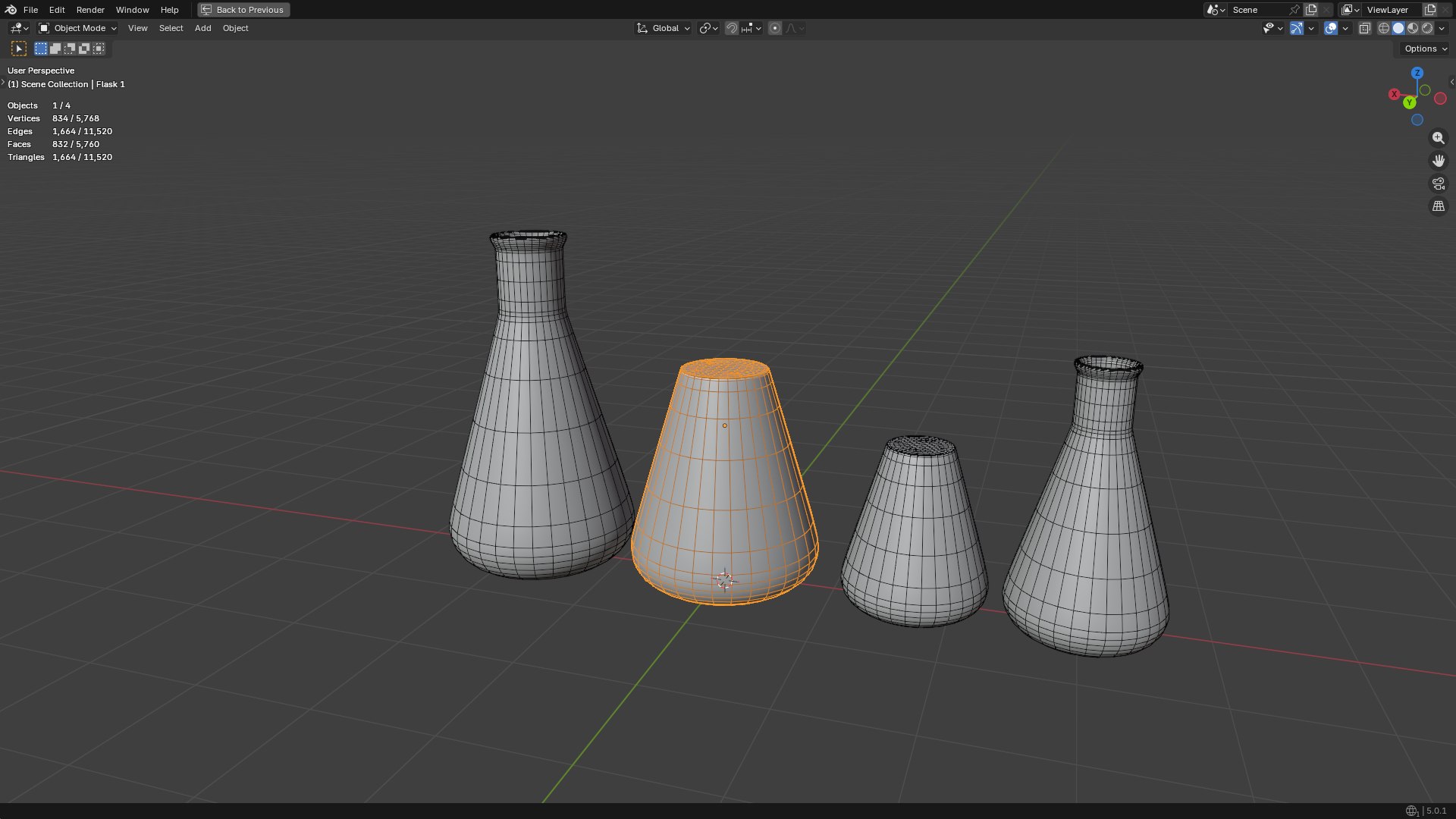Click the pin scene to workspace icon
The image size is (1456, 819).
1294,10
